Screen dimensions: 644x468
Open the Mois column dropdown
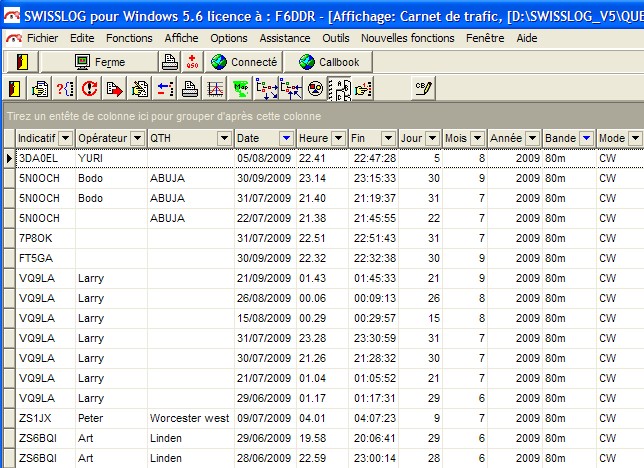coord(477,138)
